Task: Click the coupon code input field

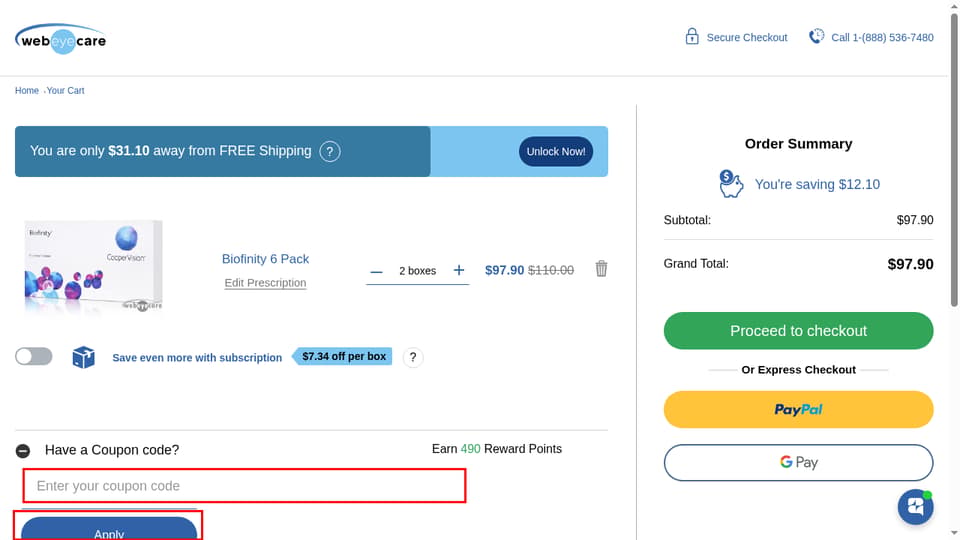Action: 244,486
